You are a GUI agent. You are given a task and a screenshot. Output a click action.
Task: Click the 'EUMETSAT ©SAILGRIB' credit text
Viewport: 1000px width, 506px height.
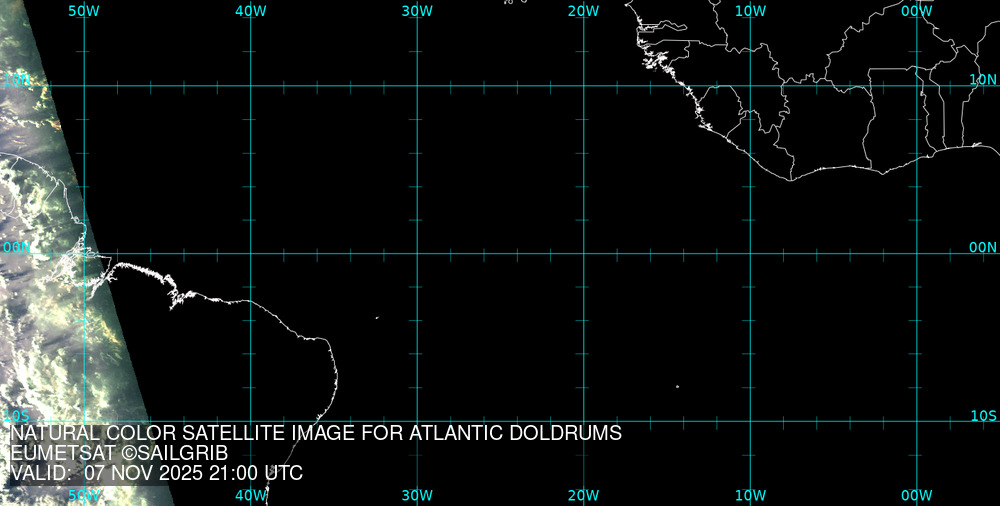118,454
